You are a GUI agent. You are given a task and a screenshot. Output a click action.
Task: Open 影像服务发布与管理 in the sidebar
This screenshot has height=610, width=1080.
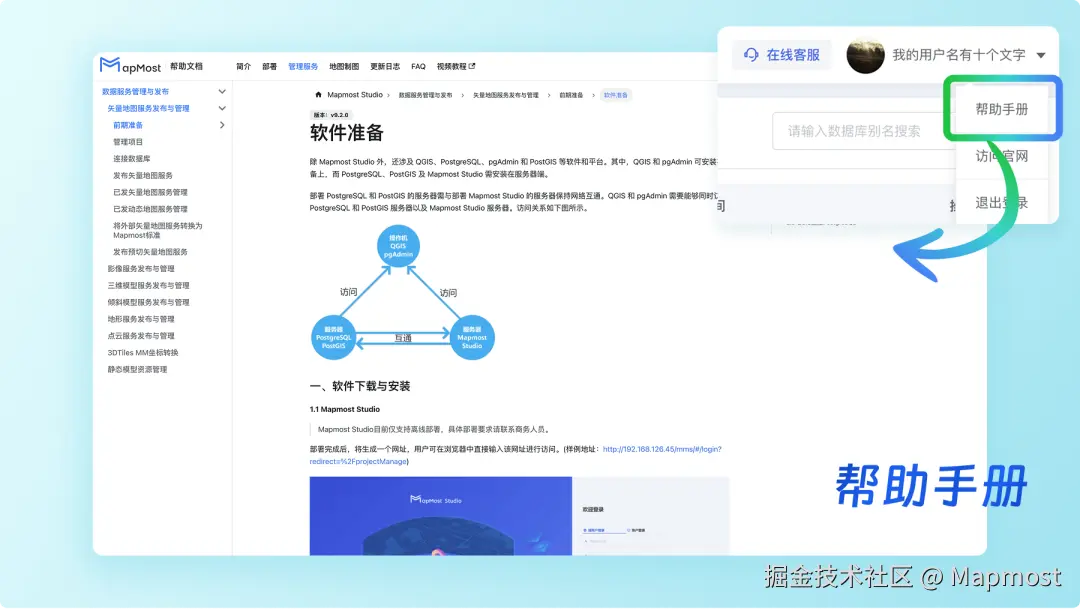pyautogui.click(x=141, y=269)
